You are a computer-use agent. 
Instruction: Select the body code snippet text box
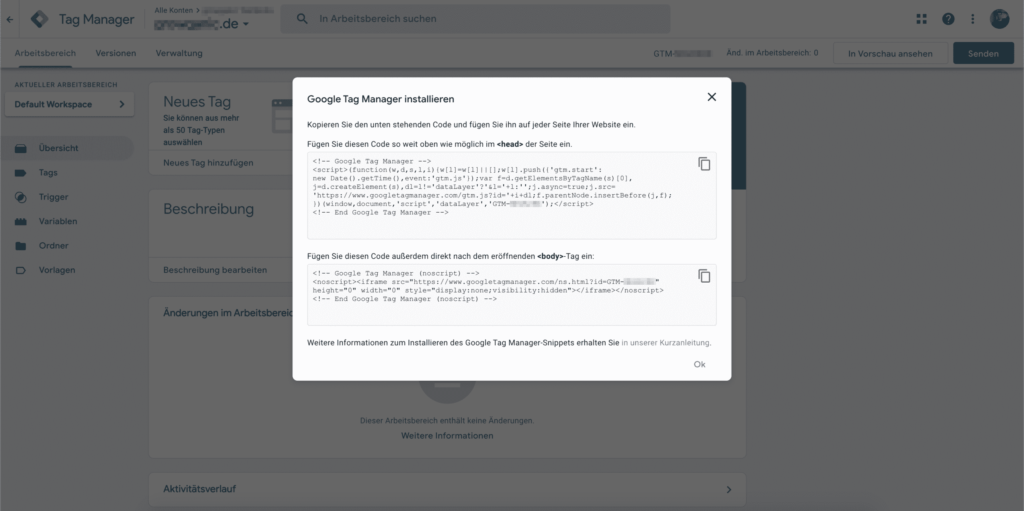tap(511, 295)
